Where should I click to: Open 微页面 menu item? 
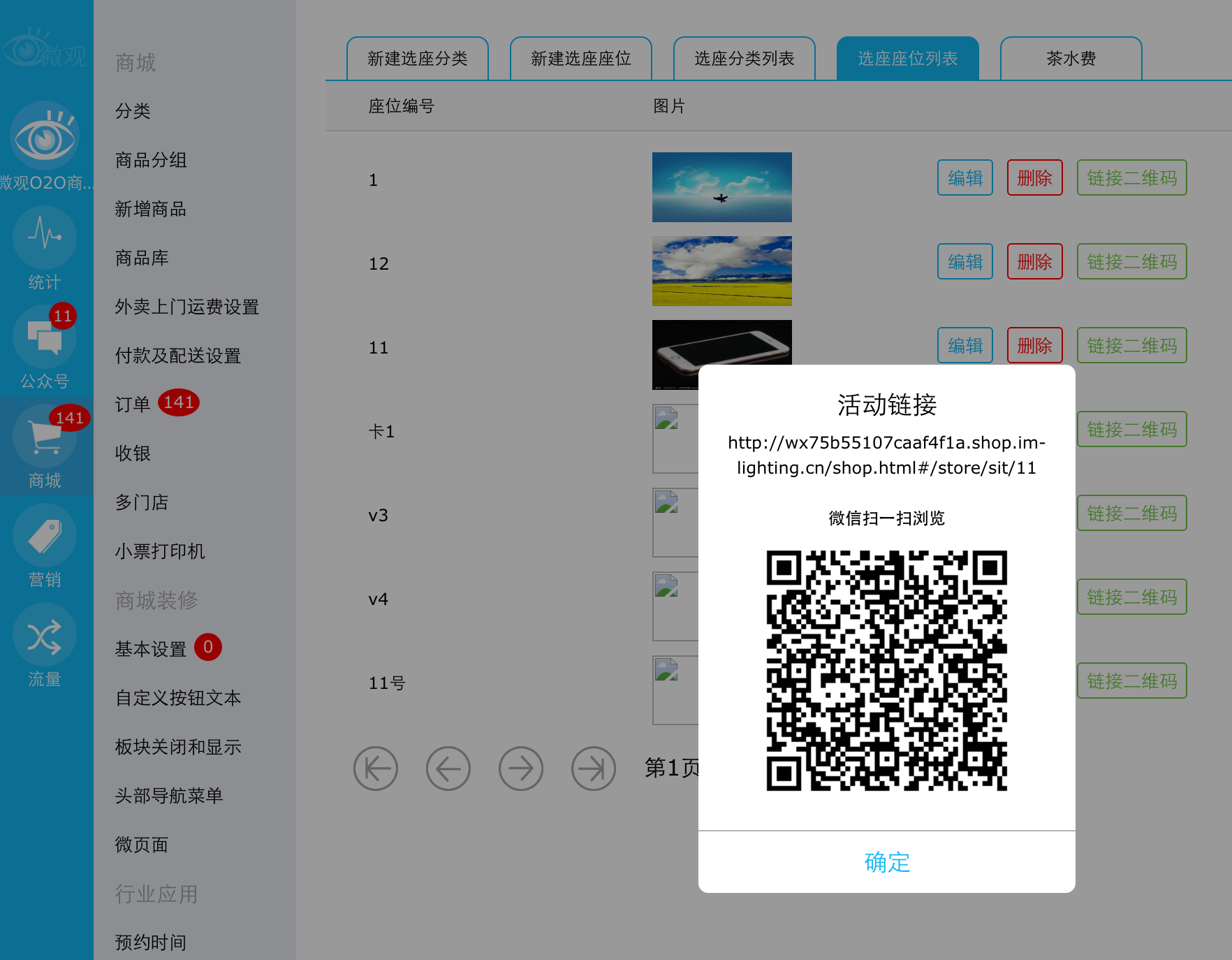coord(142,845)
